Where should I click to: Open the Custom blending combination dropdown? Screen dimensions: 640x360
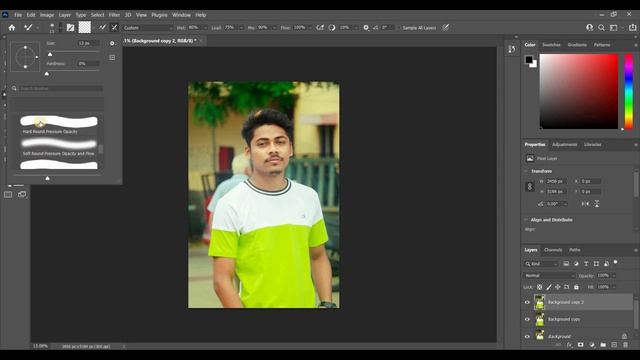pos(148,28)
